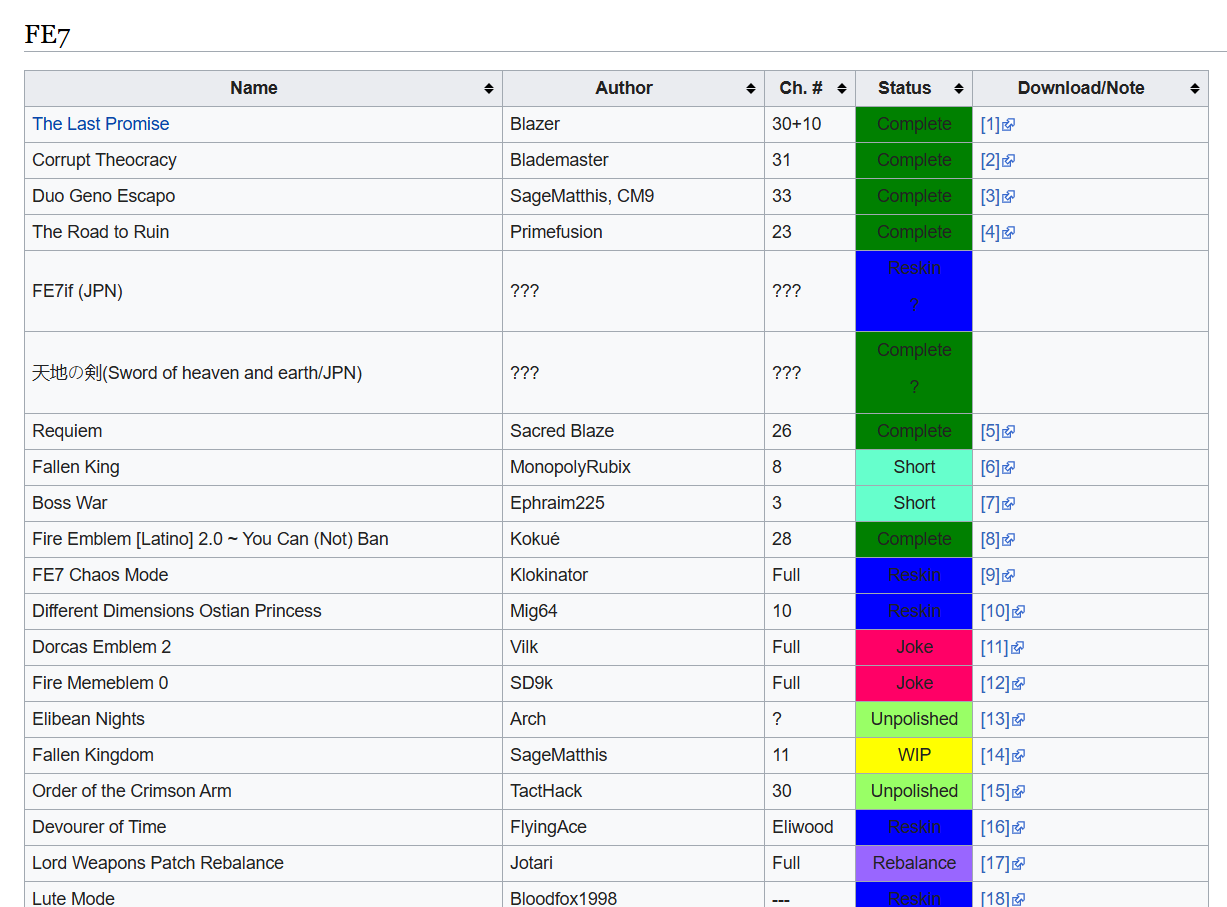
Task: Click external link icon beside reference [13]
Action: tap(1018, 720)
